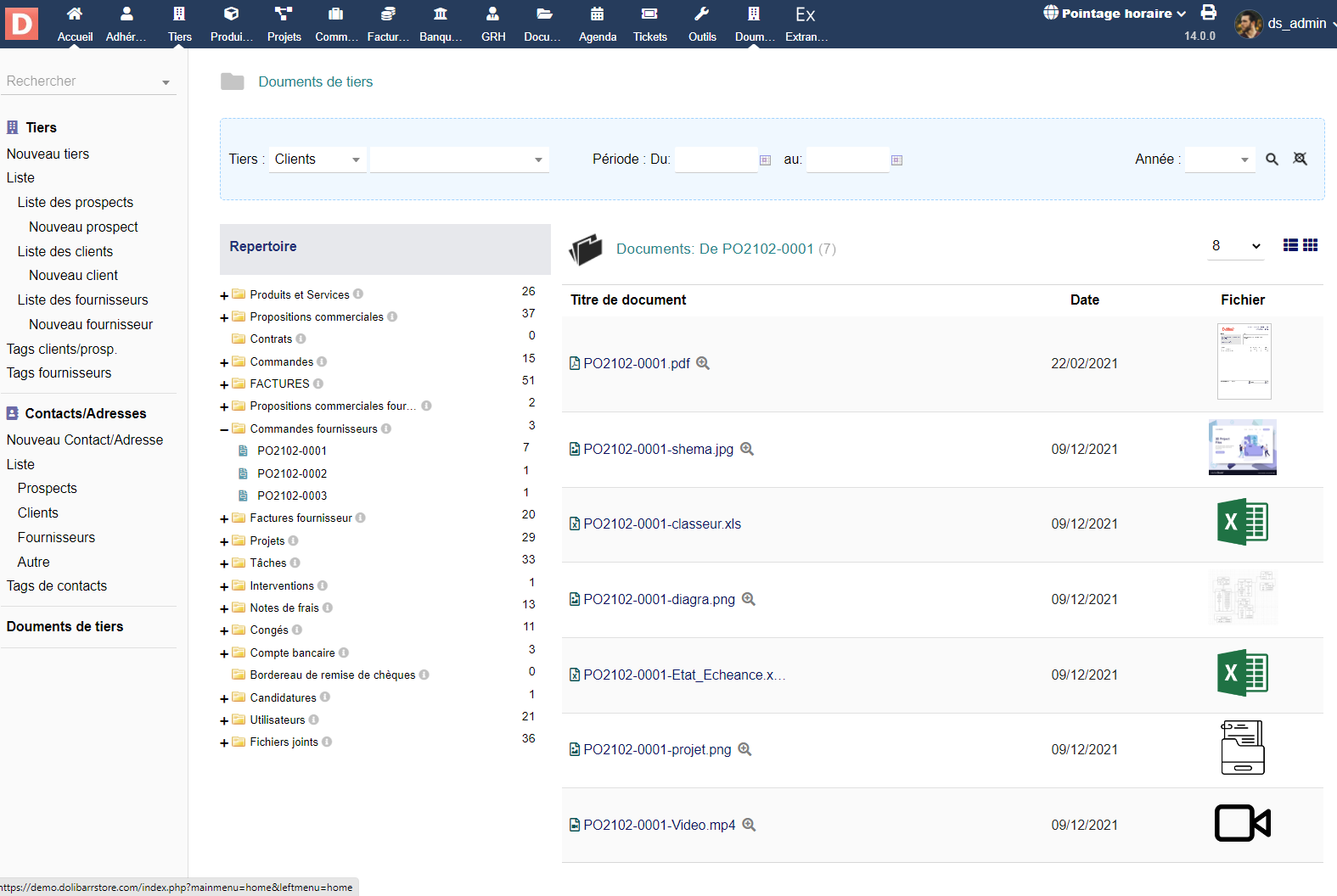Open the start date calendar picker
1337x896 pixels.
pyautogui.click(x=765, y=160)
